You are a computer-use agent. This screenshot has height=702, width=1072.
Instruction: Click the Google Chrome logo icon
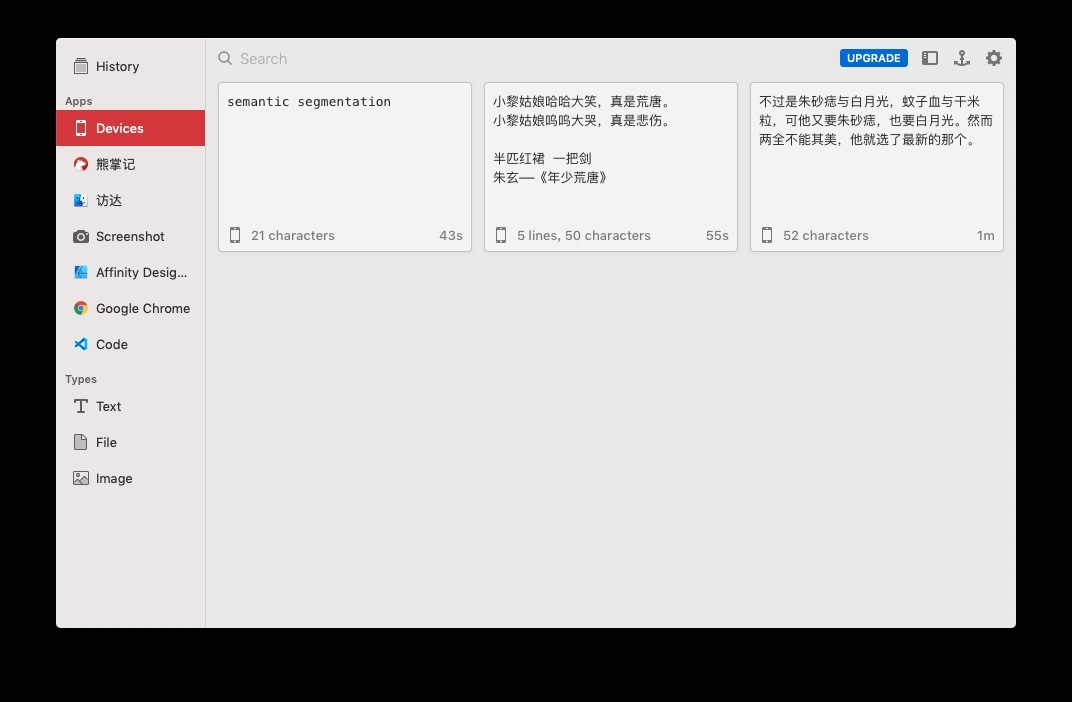pos(81,308)
